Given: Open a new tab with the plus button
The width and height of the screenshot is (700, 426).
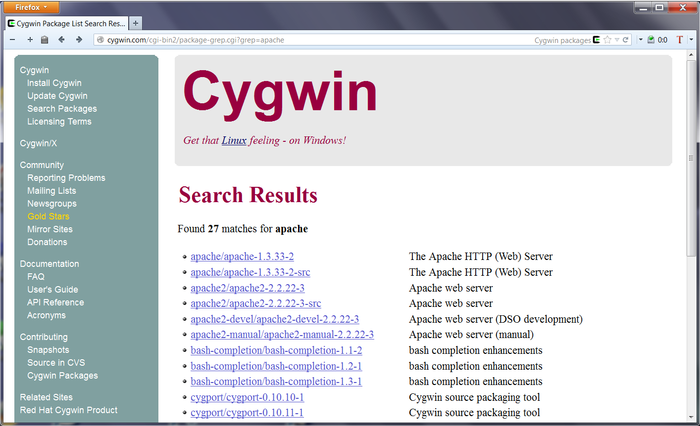Looking at the screenshot, I should [x=136, y=23].
